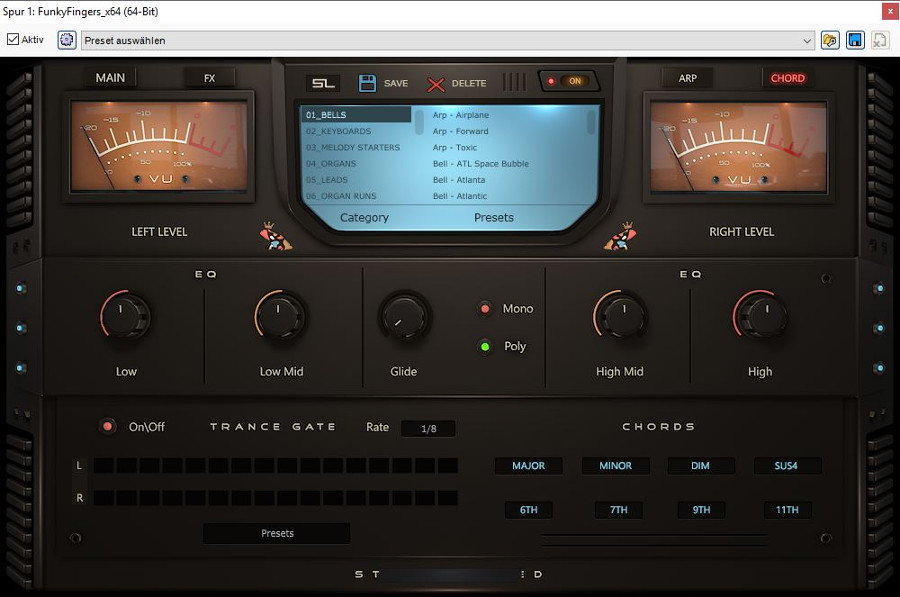Select the 03_MELODY STARTERS category
Screen dimensions: 900x597
356,147
